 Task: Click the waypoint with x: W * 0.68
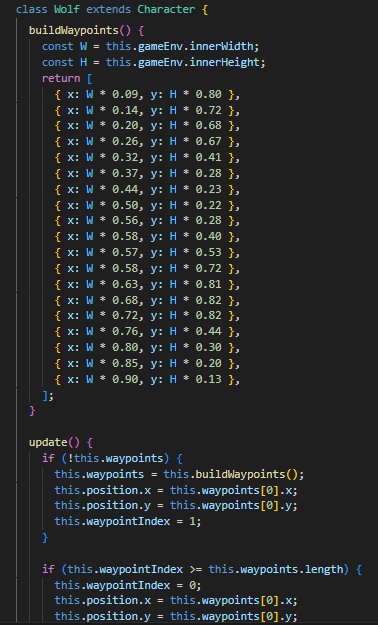click(148, 300)
